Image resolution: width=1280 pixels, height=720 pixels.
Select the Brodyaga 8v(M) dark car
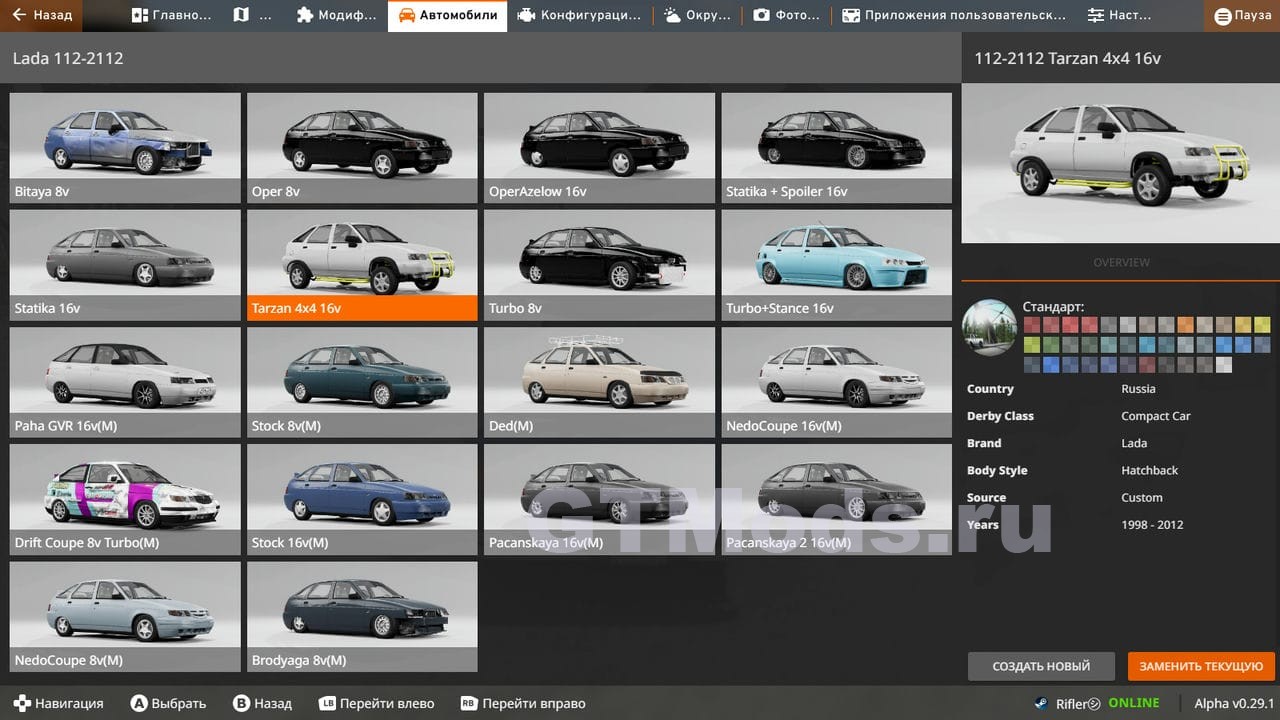[x=362, y=617]
